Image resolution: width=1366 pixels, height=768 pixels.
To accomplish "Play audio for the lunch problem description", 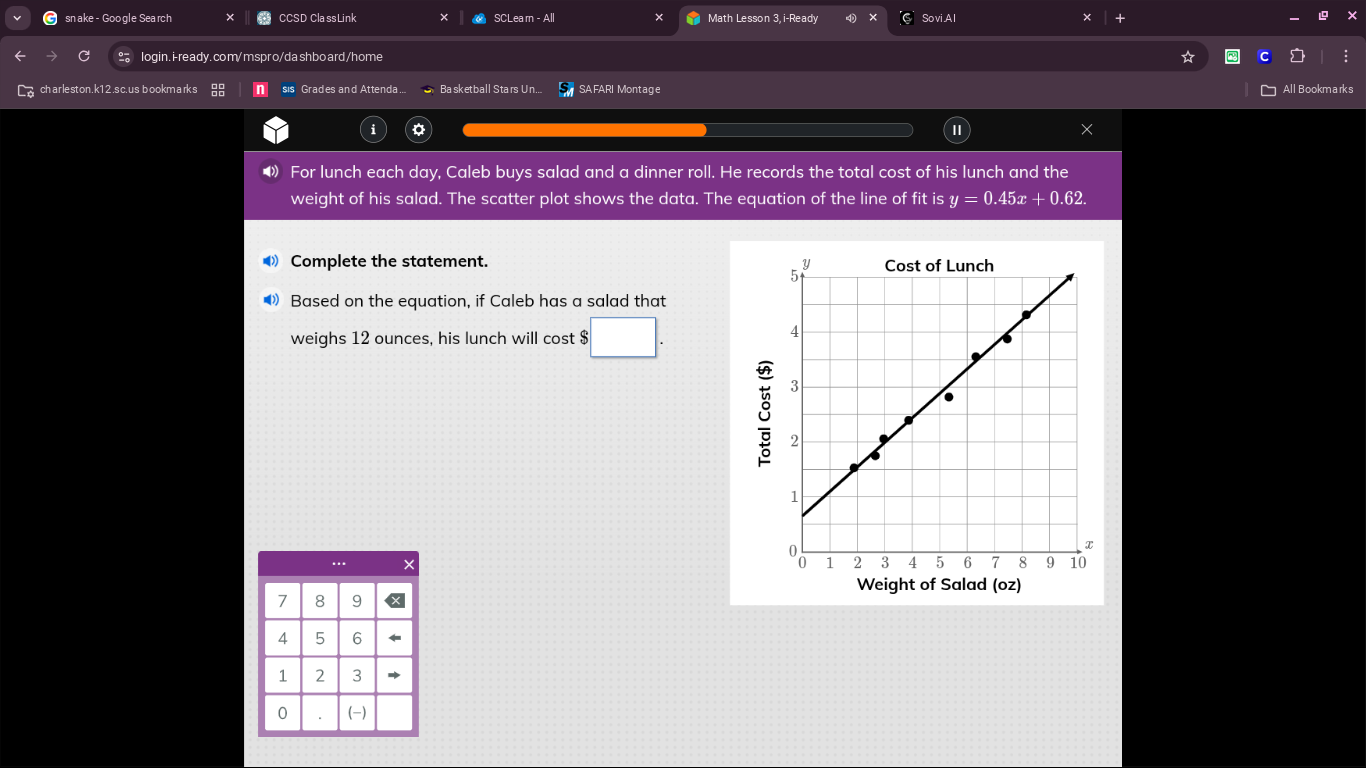I will click(x=269, y=172).
